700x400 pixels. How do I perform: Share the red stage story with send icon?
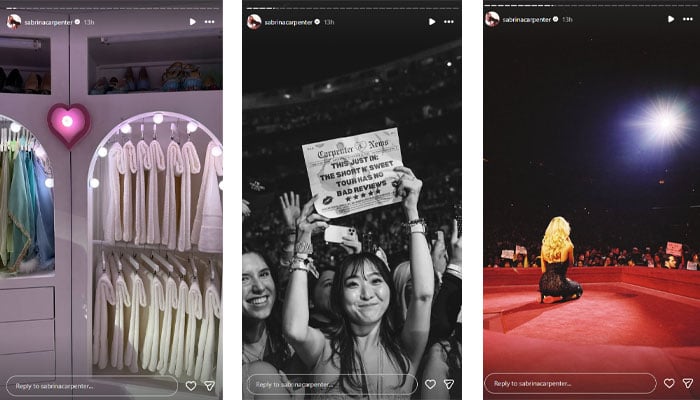click(688, 383)
